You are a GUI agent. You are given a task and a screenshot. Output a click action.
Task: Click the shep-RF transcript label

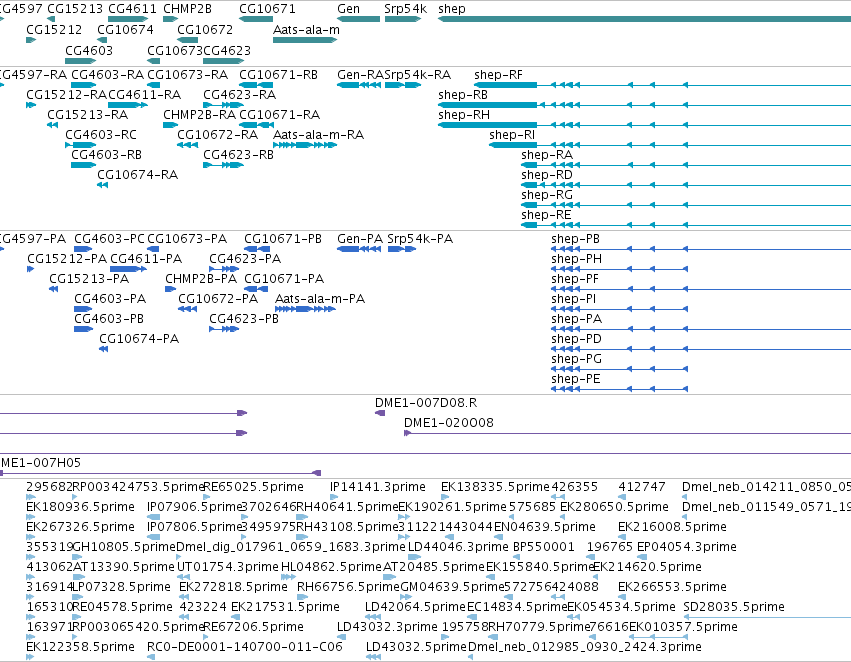click(498, 74)
